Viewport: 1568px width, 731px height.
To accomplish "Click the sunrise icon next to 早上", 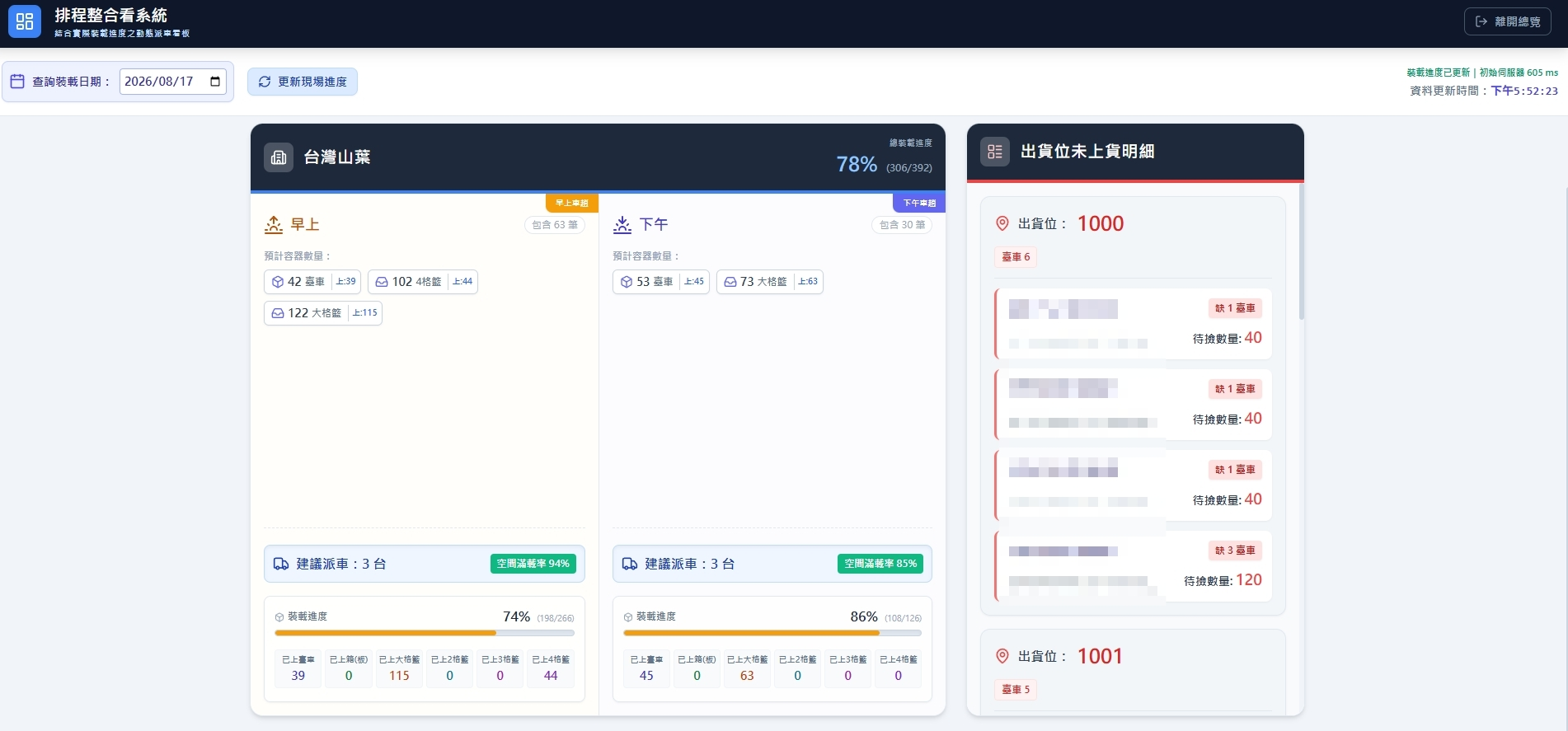I will (274, 224).
